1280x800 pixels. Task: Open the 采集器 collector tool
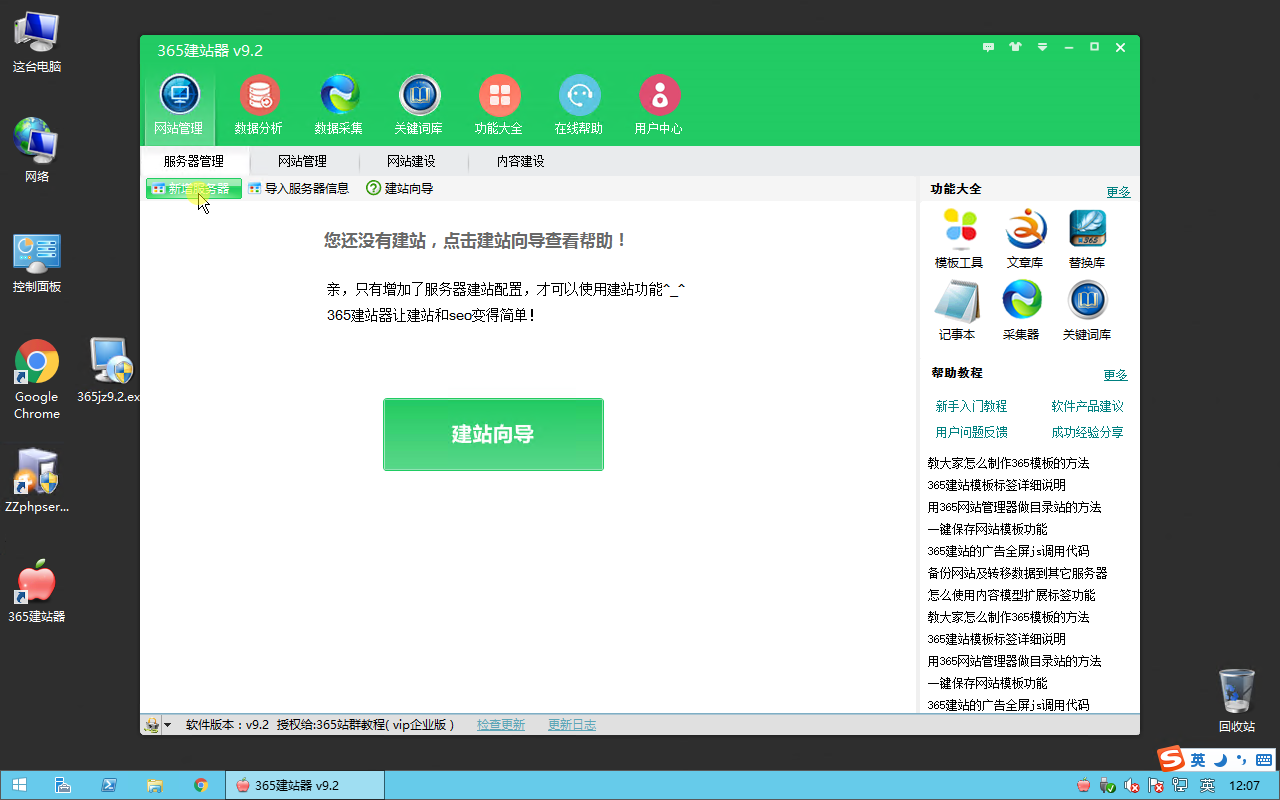tap(1022, 311)
